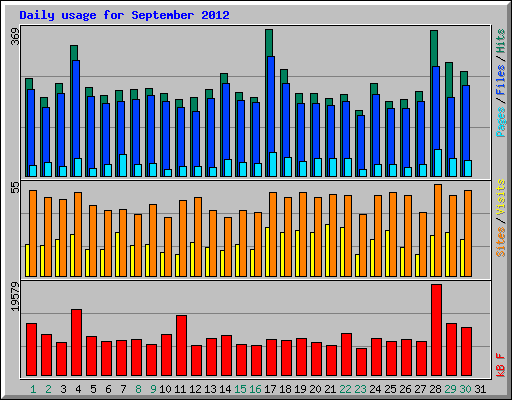Click day 16 on the x-axis
Viewport: 512px width, 400px height.
[255, 389]
